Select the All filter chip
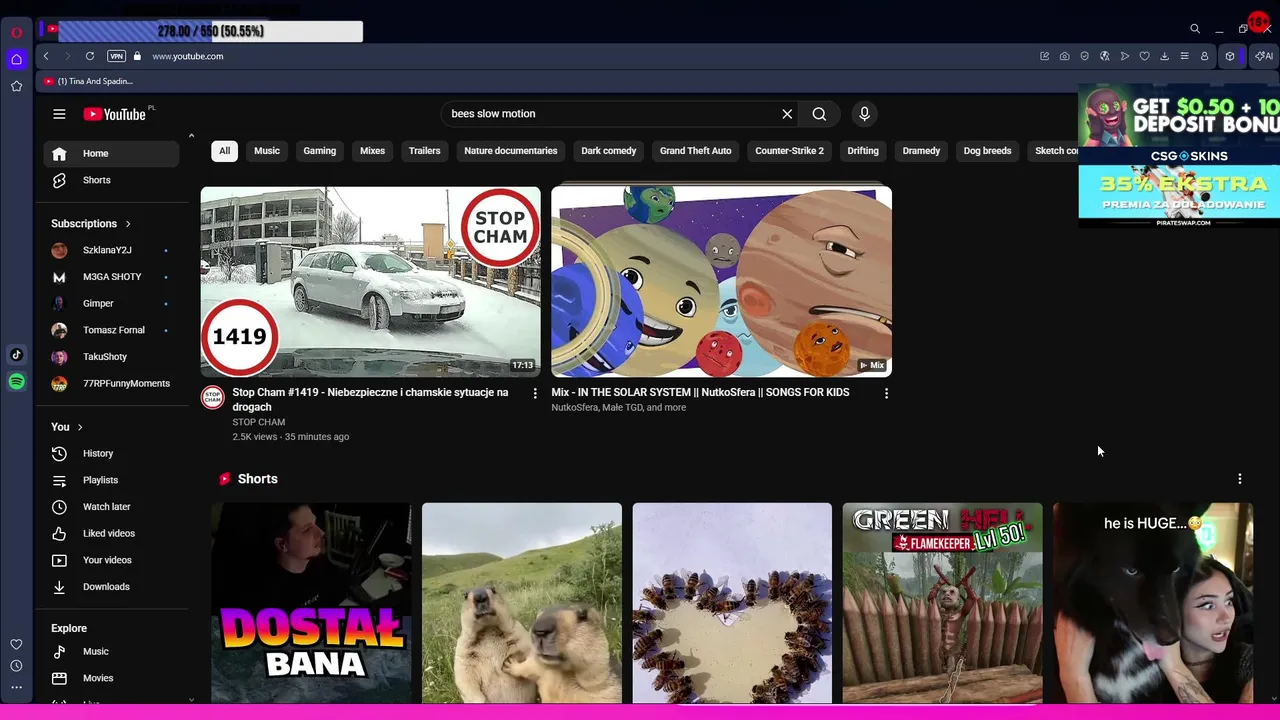This screenshot has height=720, width=1280. tap(224, 151)
